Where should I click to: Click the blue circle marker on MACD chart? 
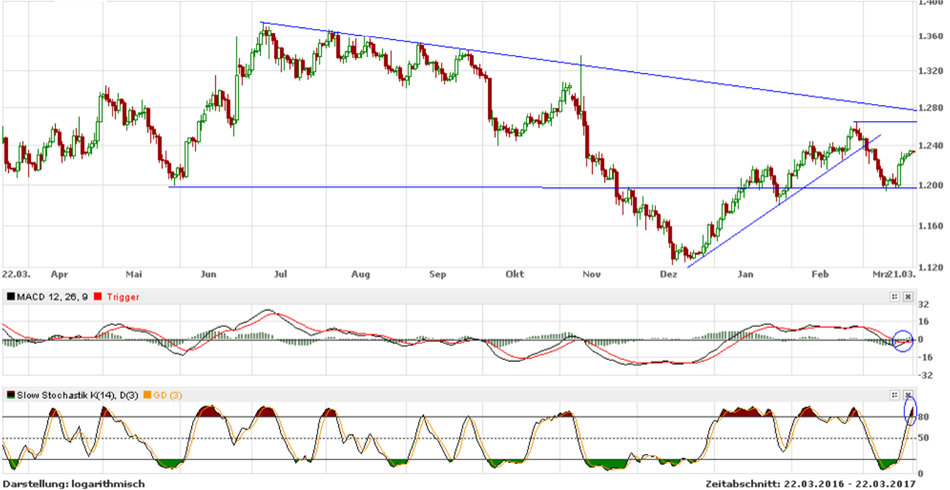coord(902,340)
